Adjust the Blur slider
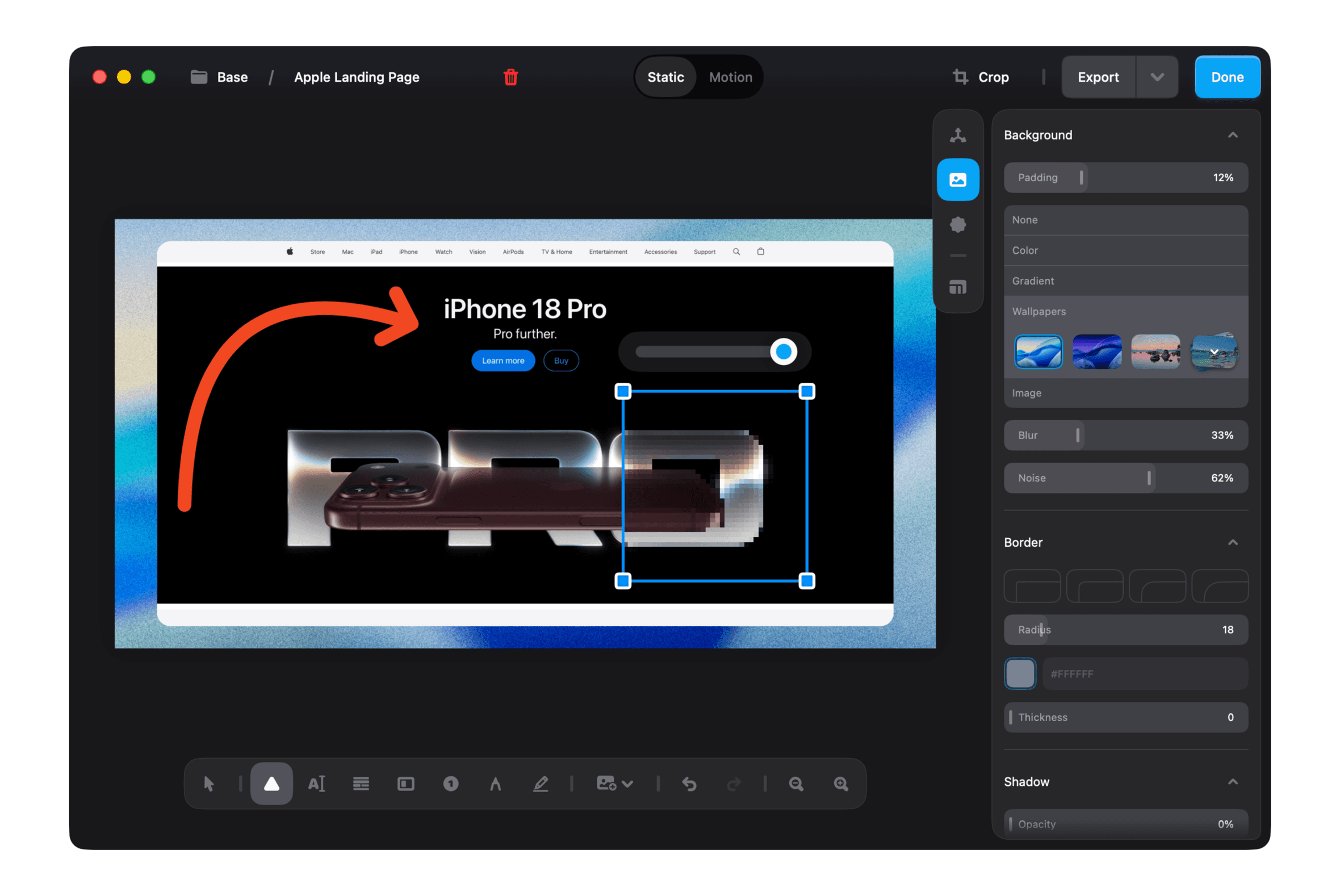 [x=1126, y=436]
